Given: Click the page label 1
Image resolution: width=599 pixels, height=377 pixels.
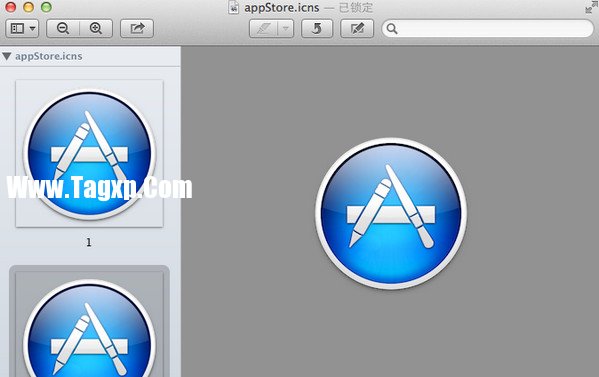Looking at the screenshot, I should 89,242.
